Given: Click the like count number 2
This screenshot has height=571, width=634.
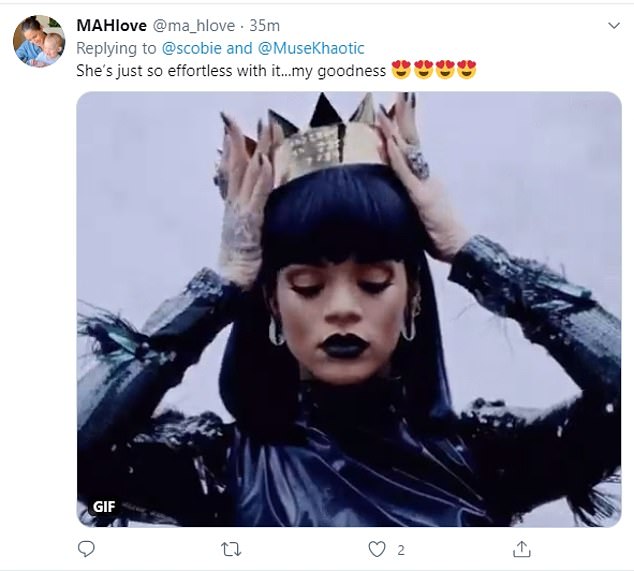Looking at the screenshot, I should (x=399, y=549).
